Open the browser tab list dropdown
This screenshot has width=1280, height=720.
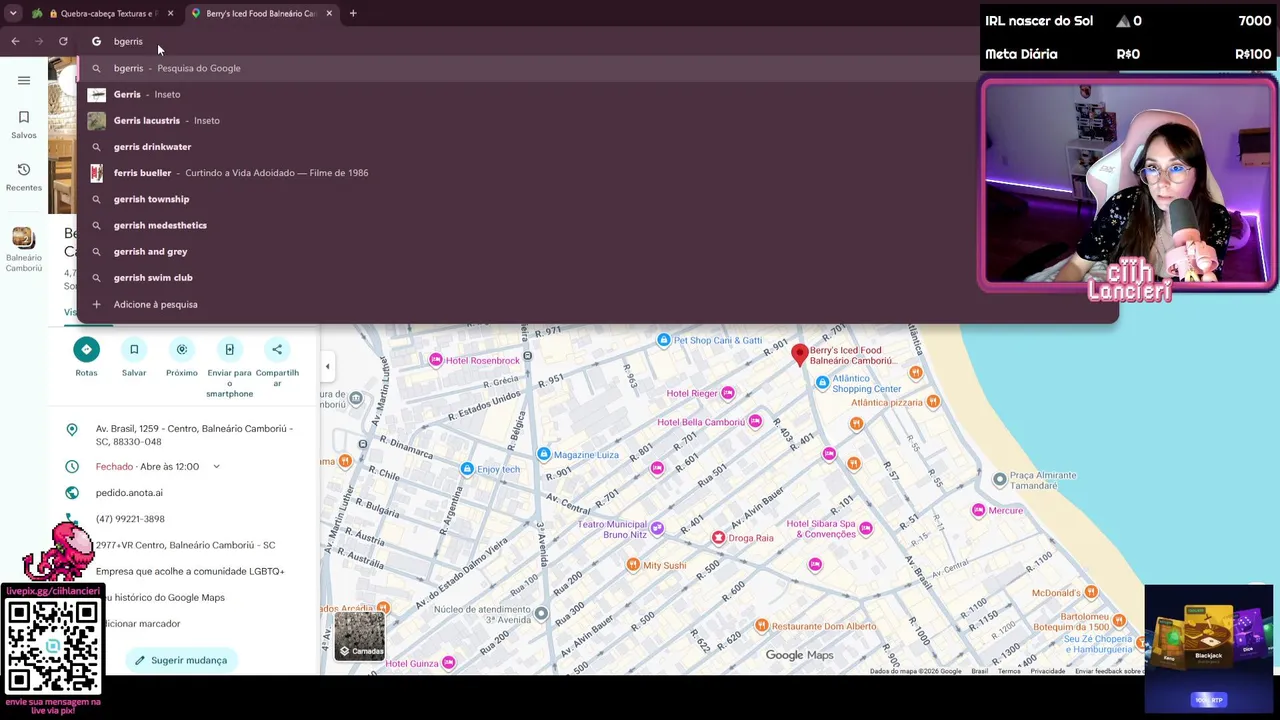(13, 13)
